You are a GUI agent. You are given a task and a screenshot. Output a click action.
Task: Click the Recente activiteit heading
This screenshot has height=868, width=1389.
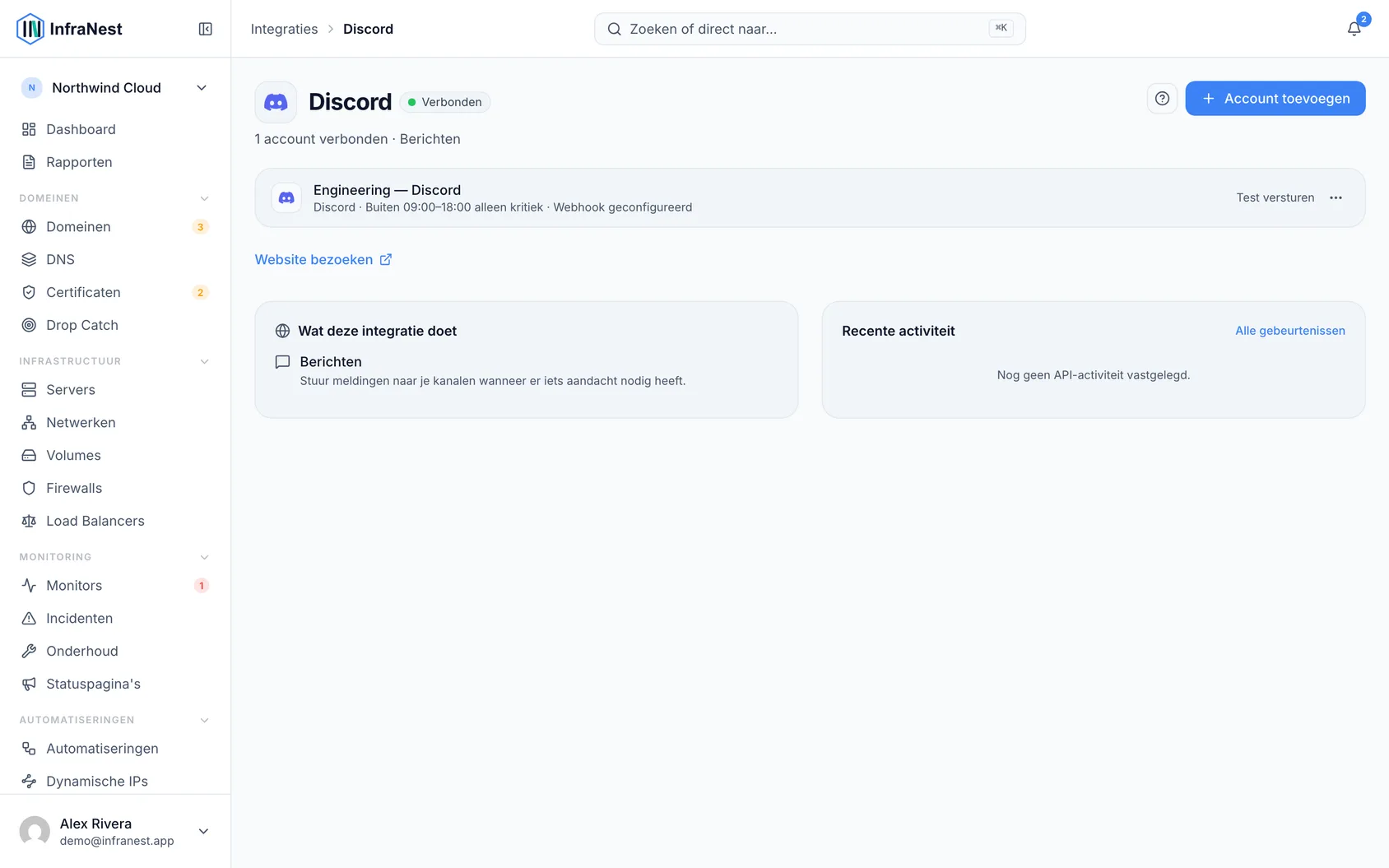898,331
